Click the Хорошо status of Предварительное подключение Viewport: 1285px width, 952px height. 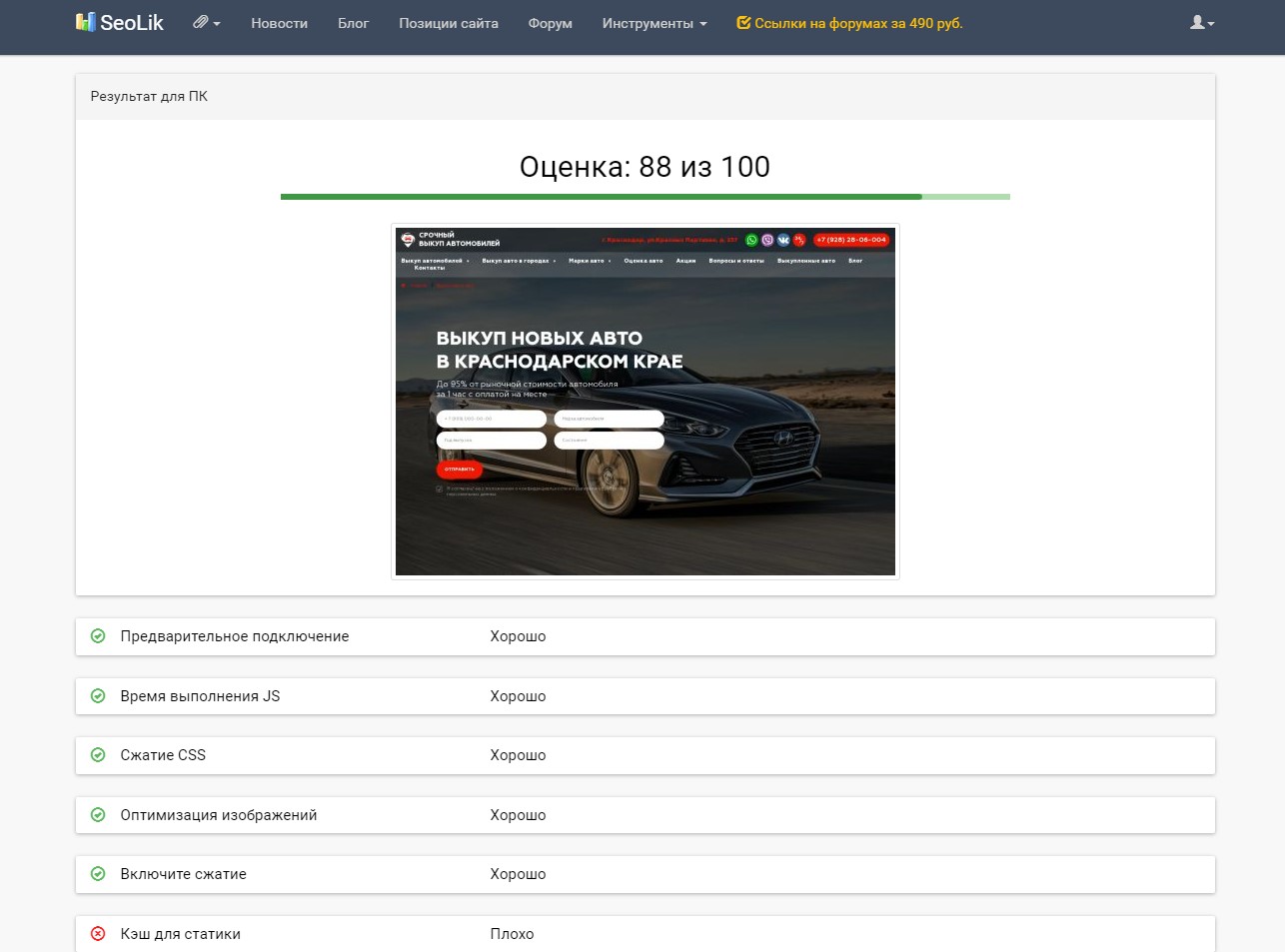pos(518,636)
